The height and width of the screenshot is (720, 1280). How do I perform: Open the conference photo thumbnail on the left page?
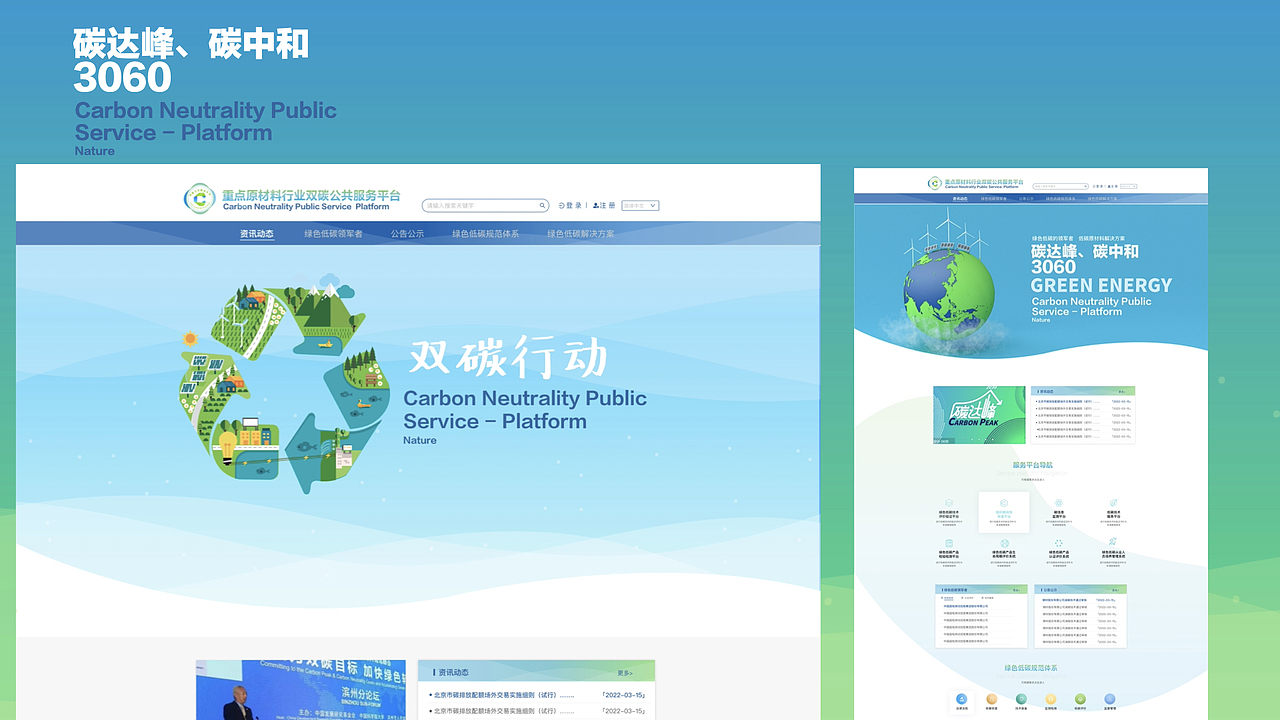coord(301,690)
